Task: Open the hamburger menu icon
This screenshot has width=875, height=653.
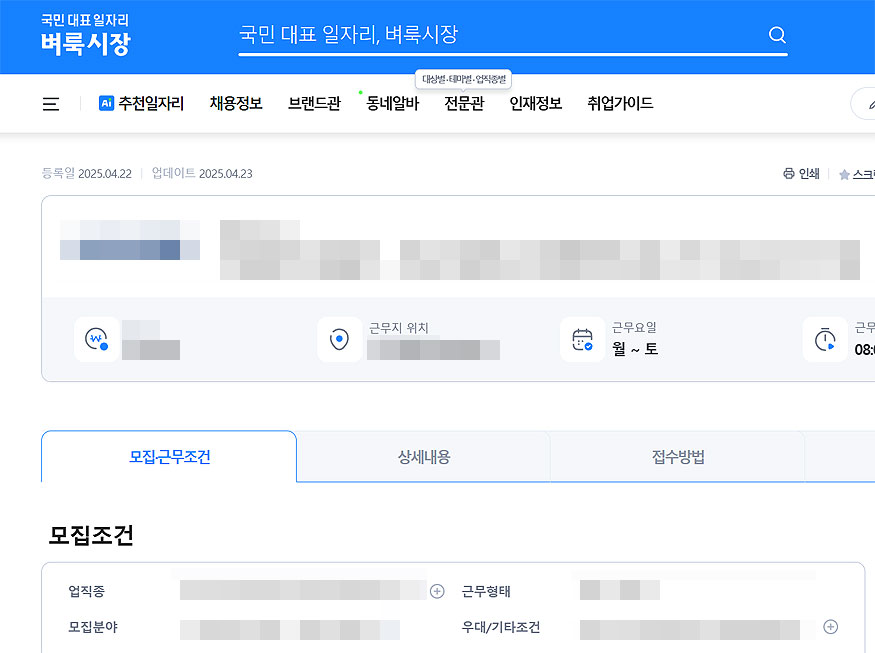Action: 51,104
